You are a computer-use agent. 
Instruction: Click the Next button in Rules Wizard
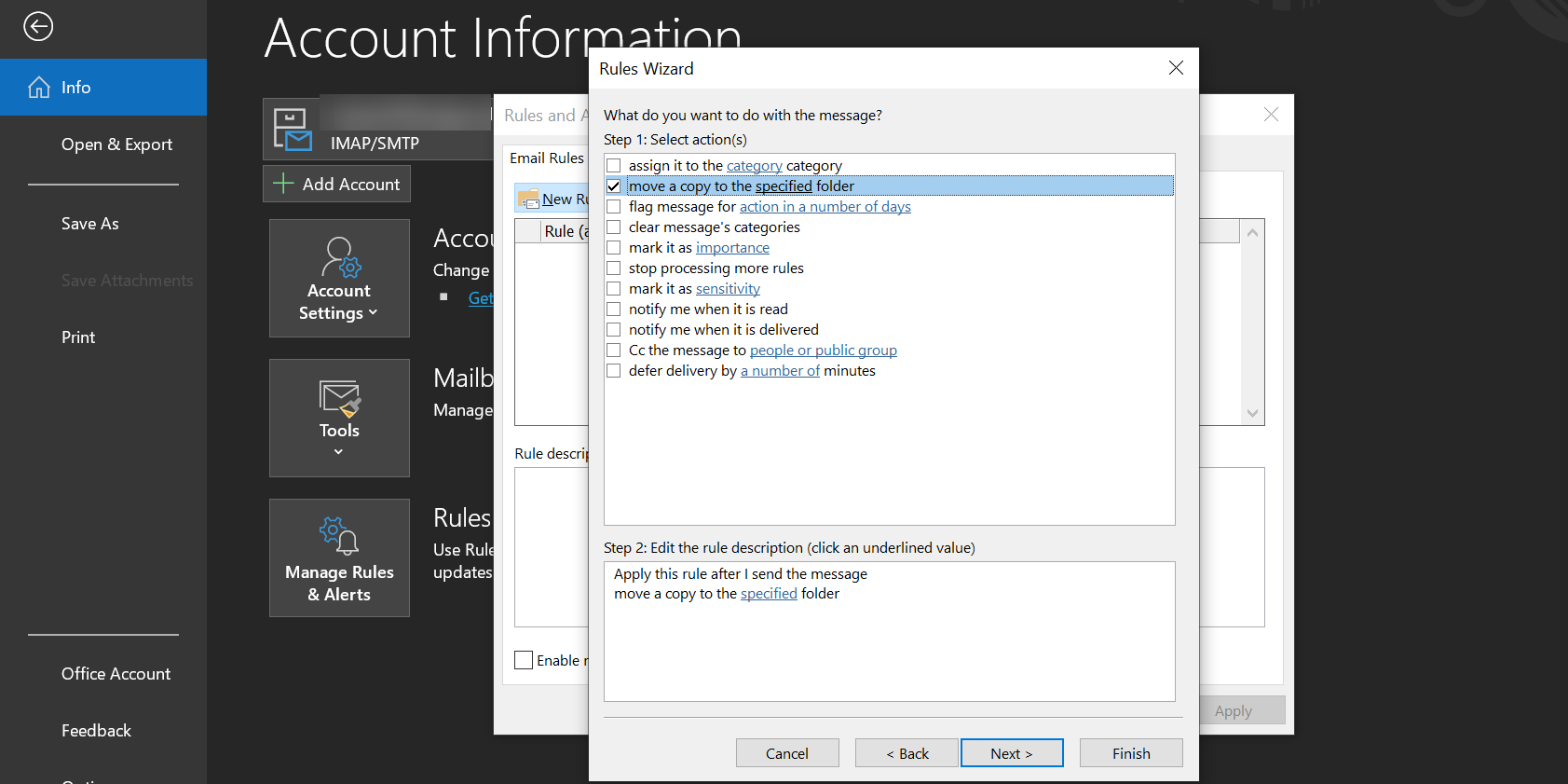coord(1011,753)
